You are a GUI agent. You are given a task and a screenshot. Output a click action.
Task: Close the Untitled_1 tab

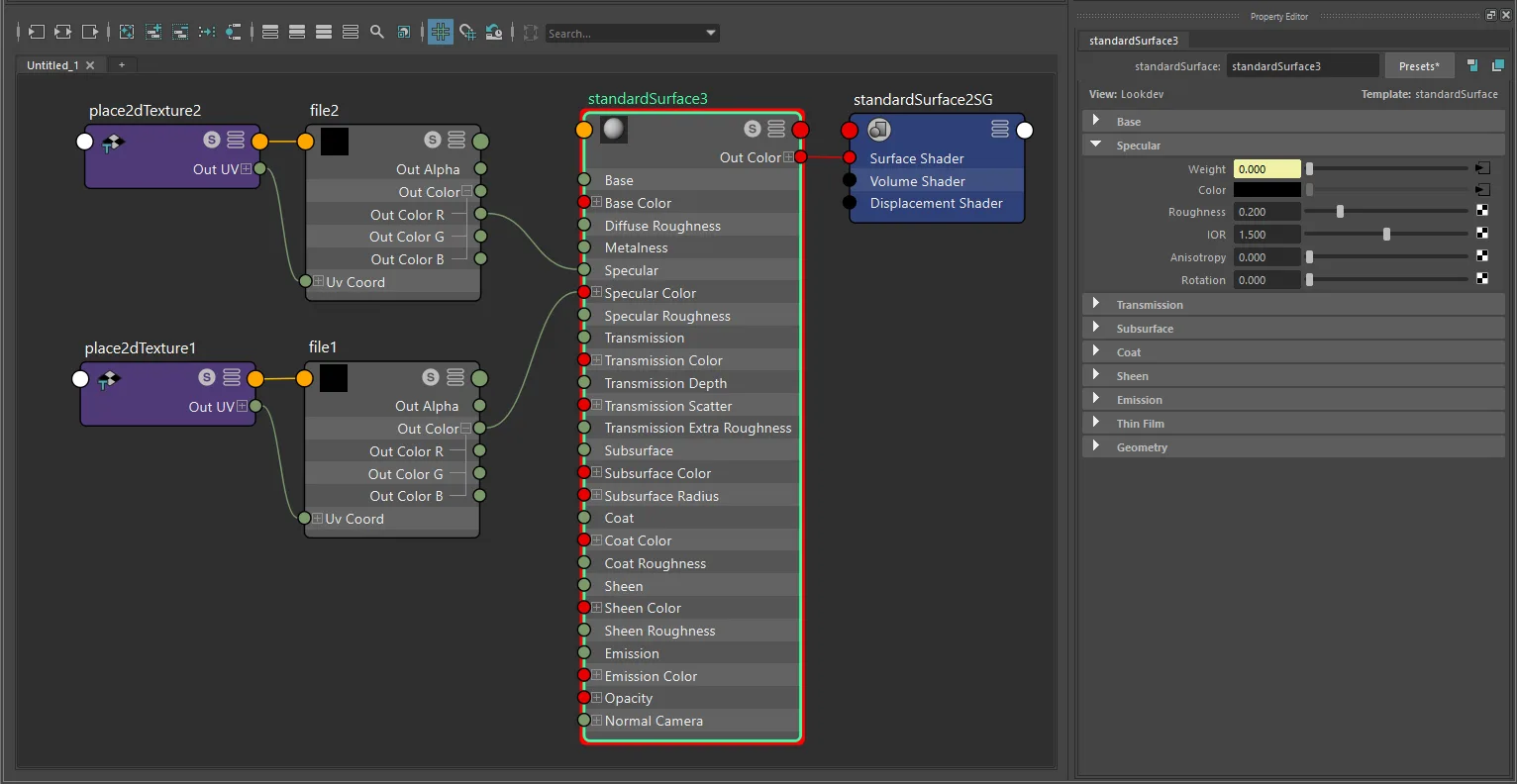(90, 65)
